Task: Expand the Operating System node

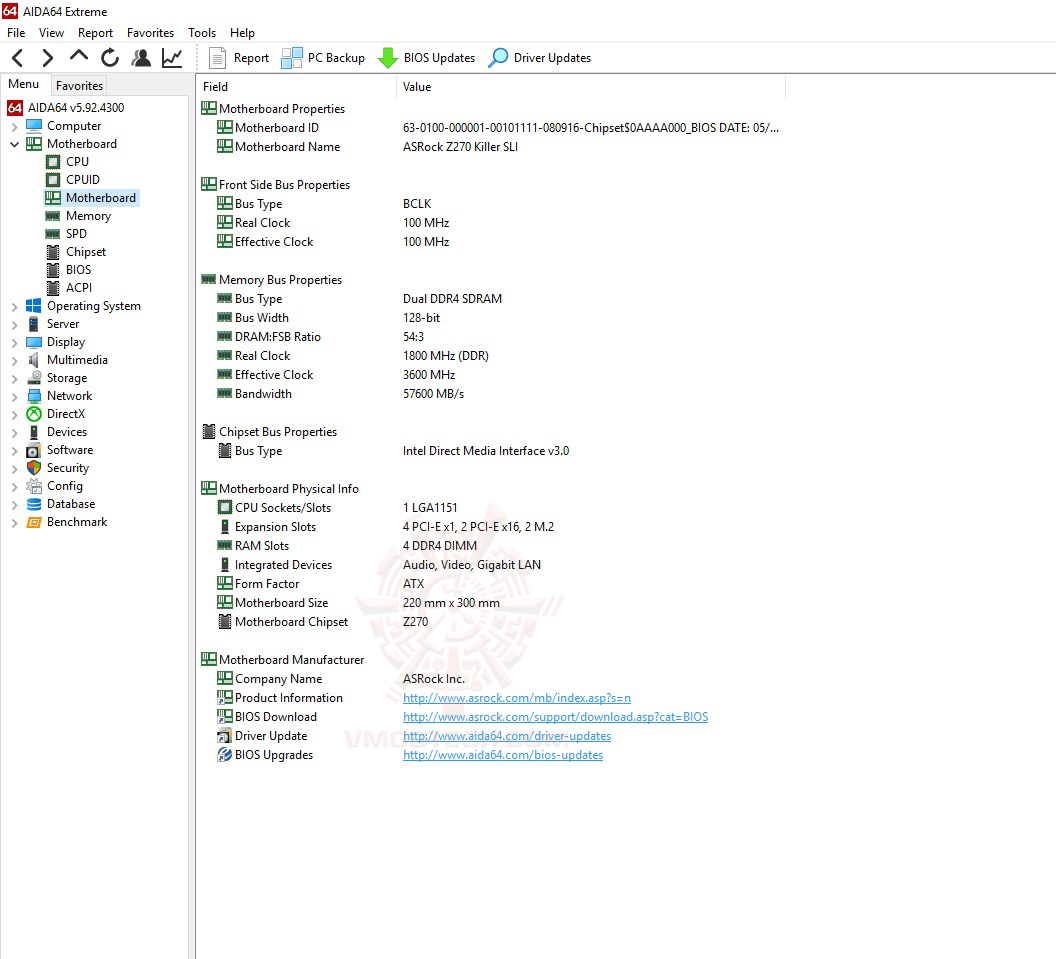Action: (x=14, y=306)
